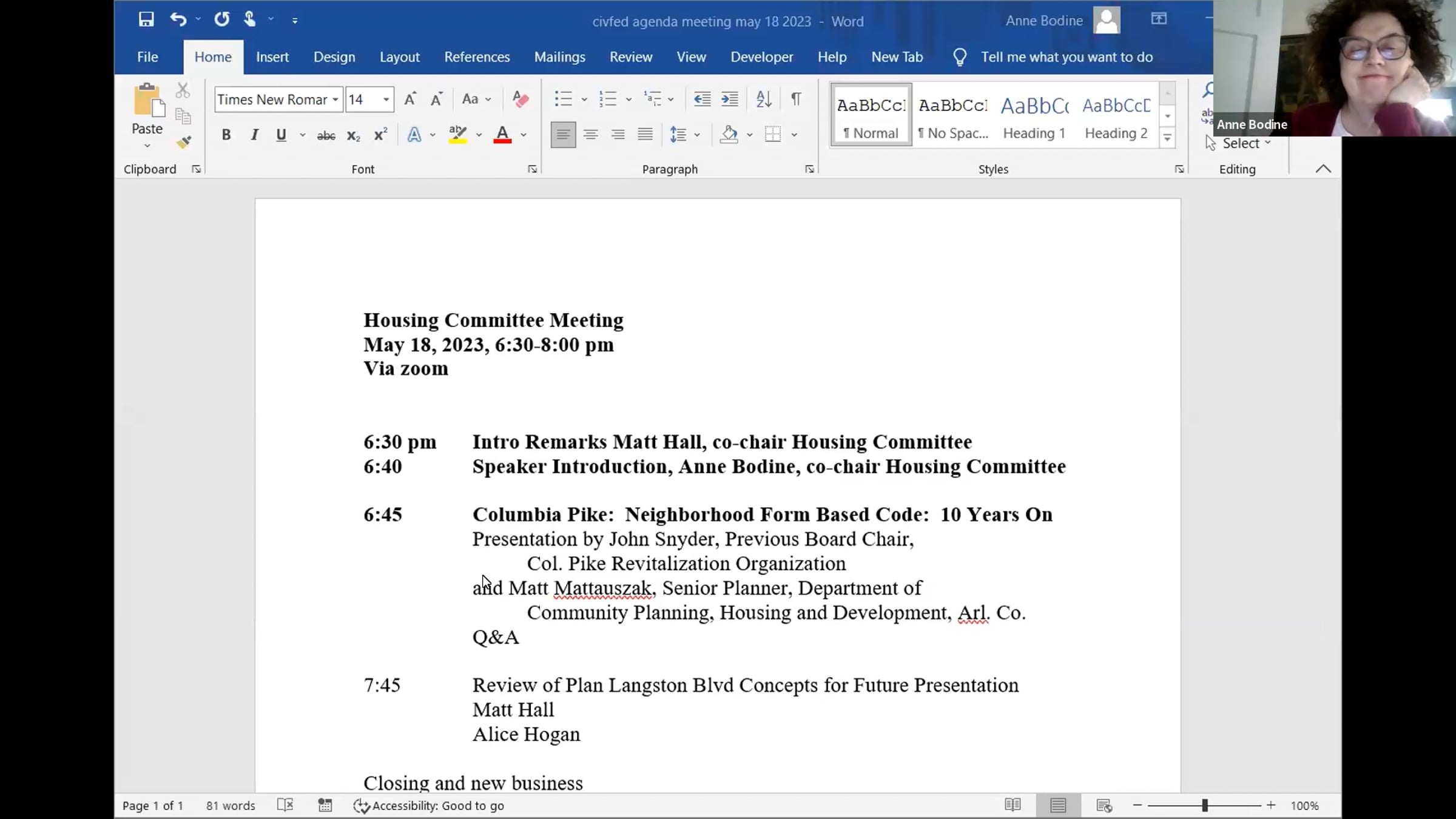Open the font size dropdown
This screenshot has height=819, width=1456.
tap(386, 99)
